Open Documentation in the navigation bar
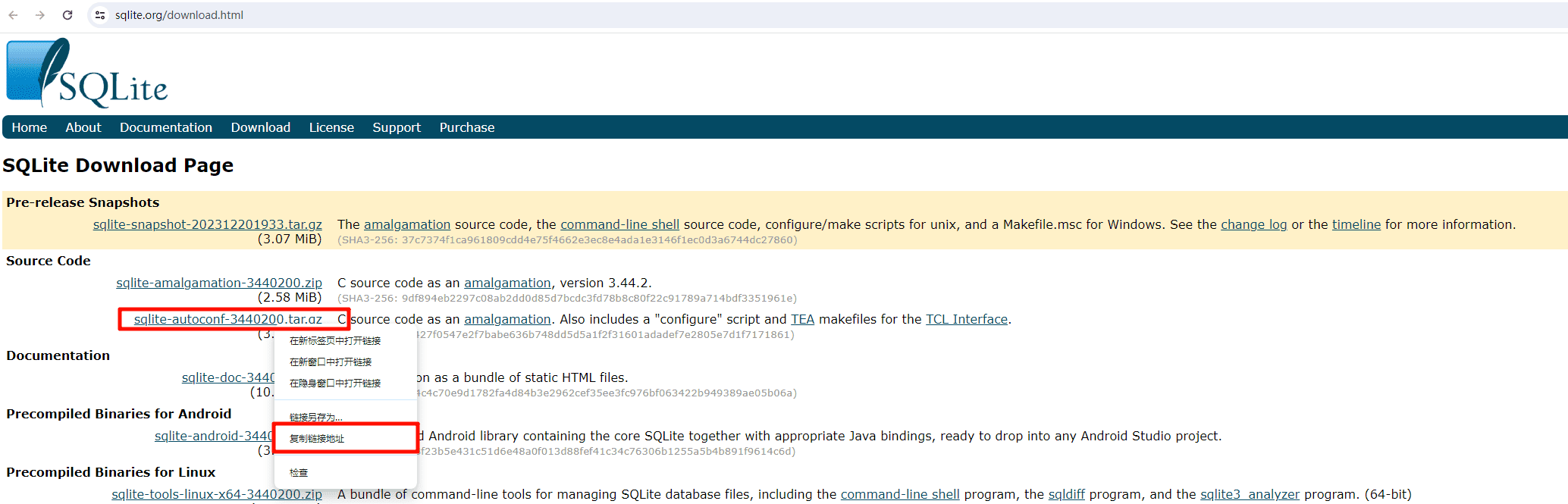Viewport: 1568px width, 504px height. click(166, 127)
